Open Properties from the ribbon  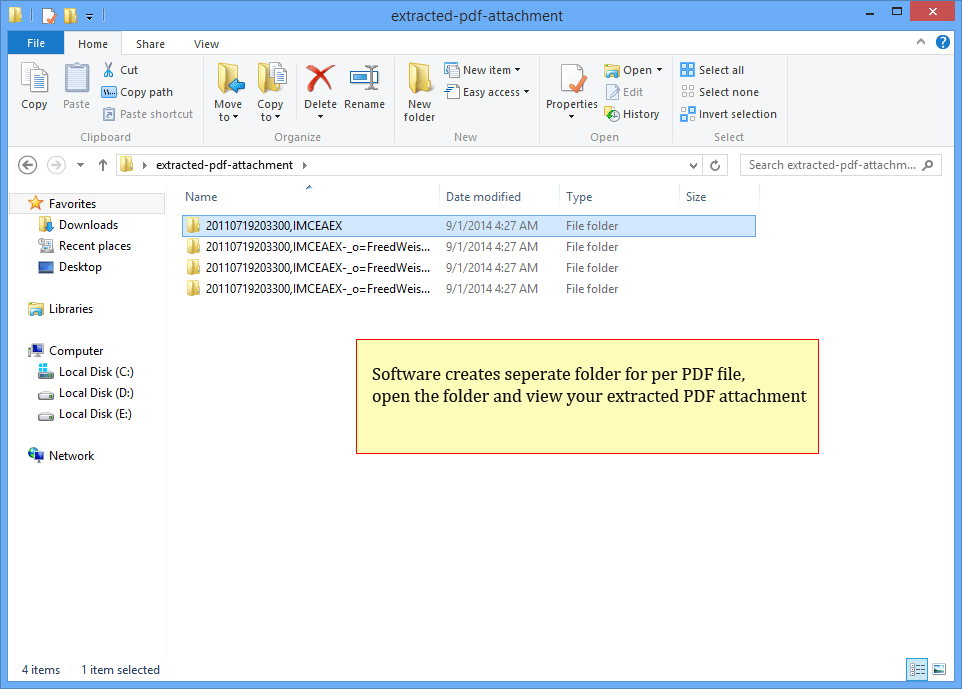coord(571,86)
